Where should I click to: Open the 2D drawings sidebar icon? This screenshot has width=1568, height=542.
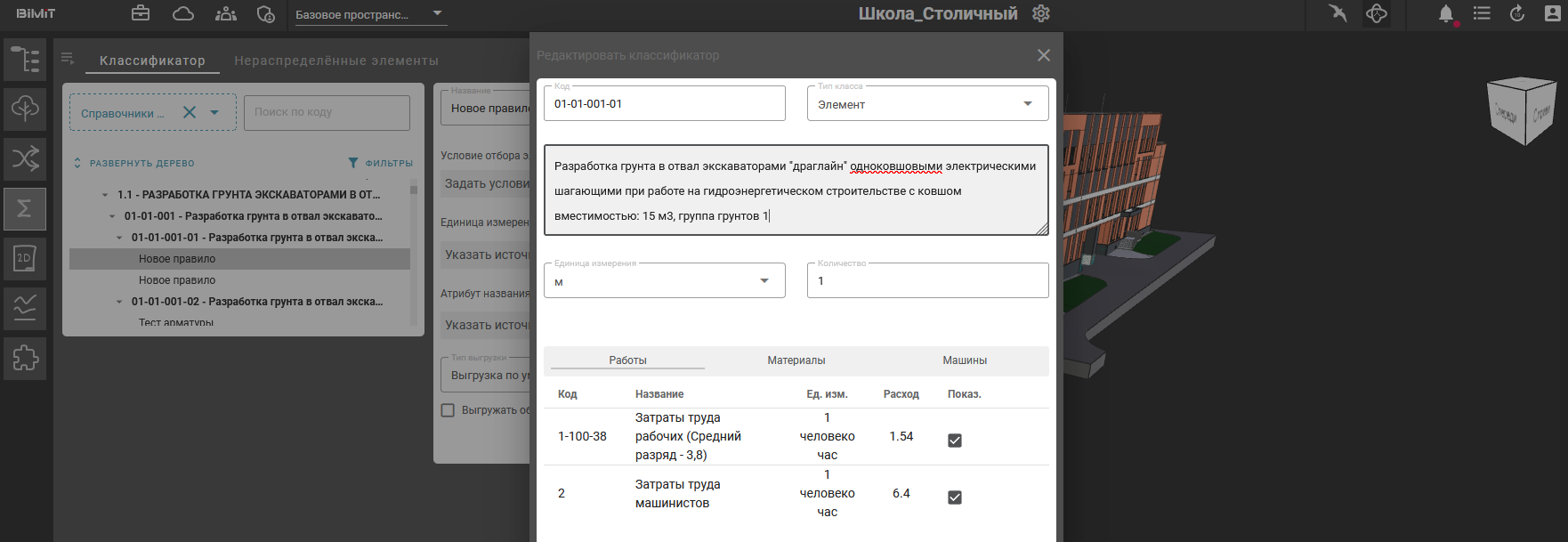25,258
